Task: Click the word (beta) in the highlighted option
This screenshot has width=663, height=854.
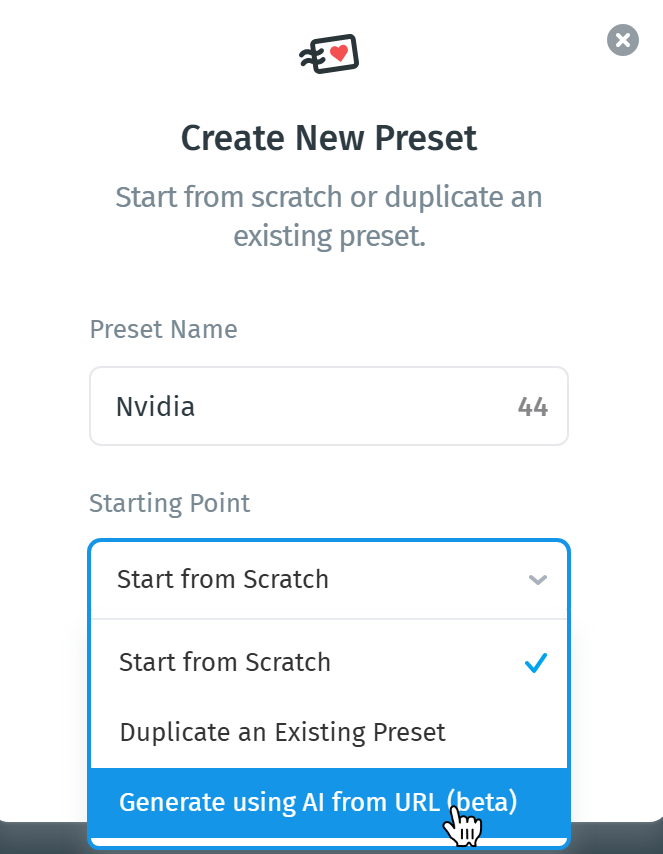Action: click(x=482, y=802)
